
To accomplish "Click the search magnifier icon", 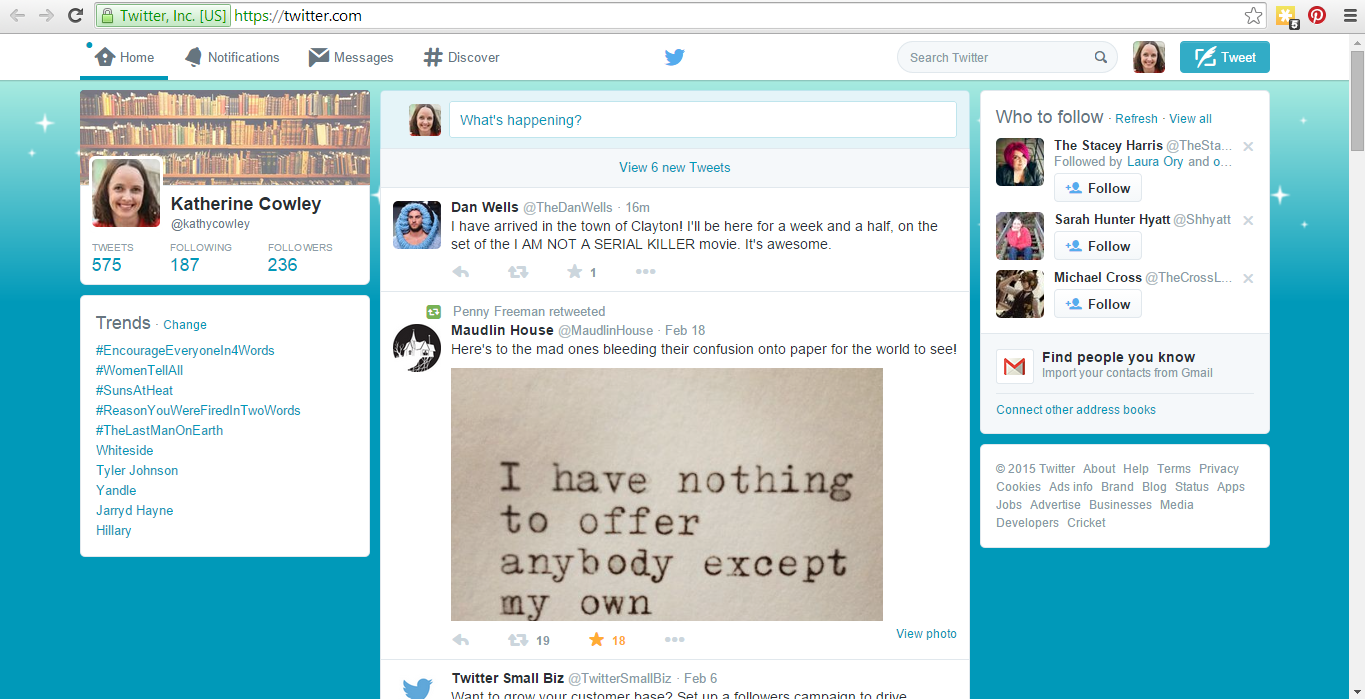I will [1101, 57].
